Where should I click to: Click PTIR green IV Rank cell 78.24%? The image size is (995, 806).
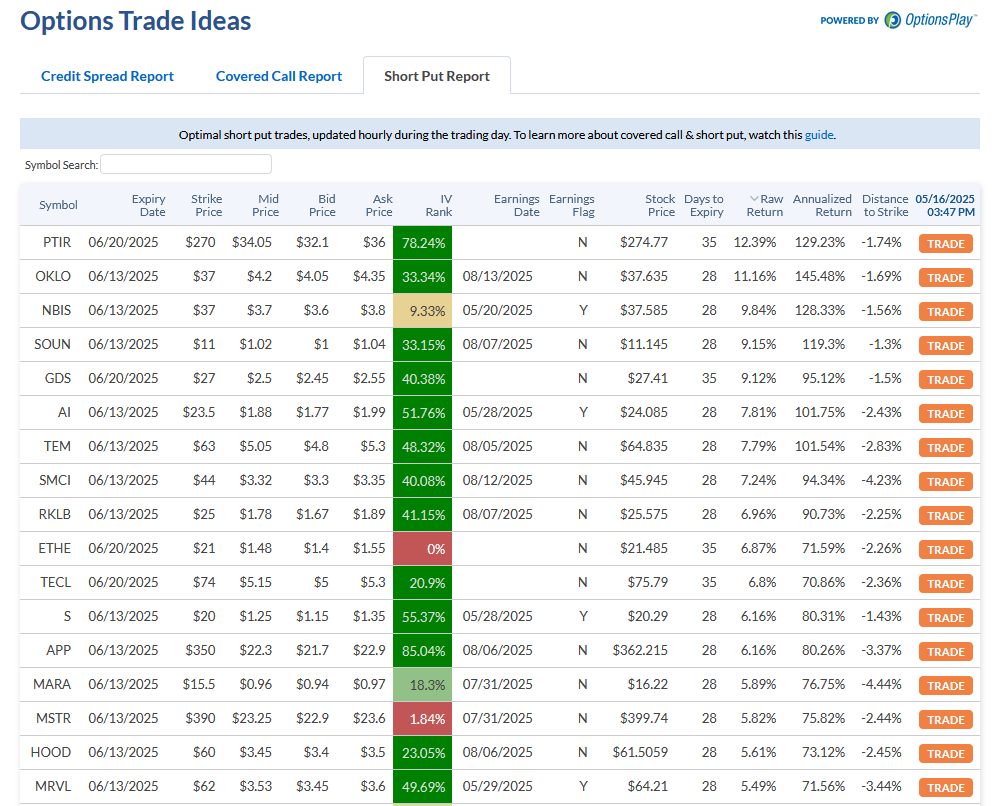pos(423,242)
